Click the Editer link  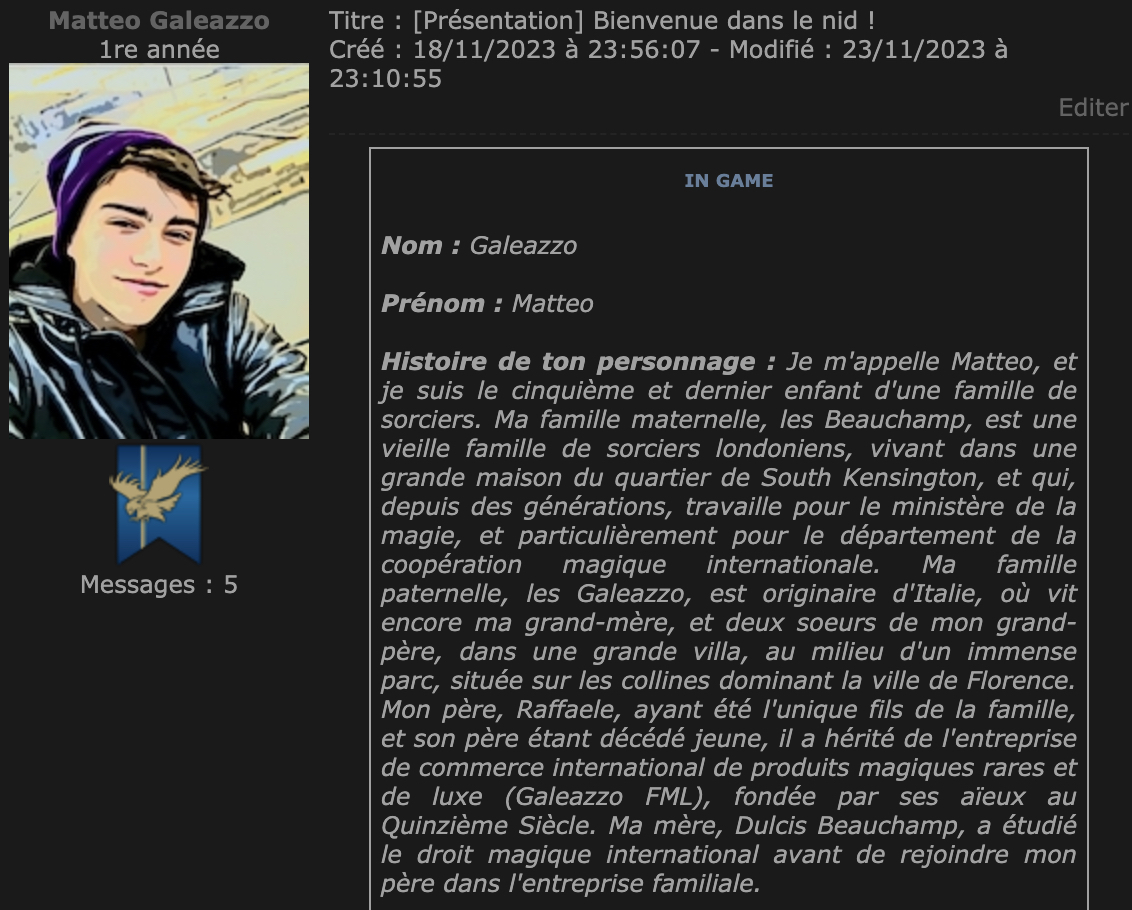[1093, 108]
